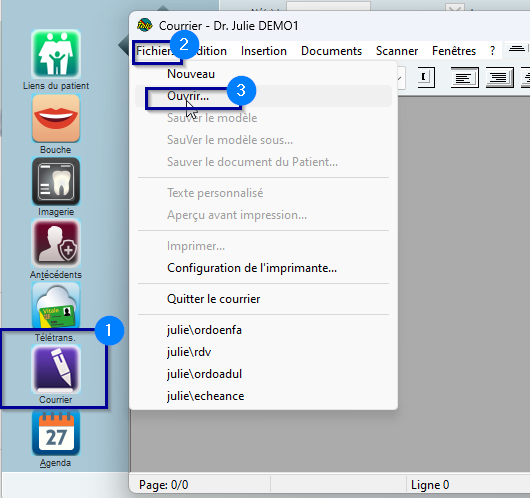Choose Ouvrir... from the Fichier menu
Screen dimensions: 530x498
coord(263,96)
